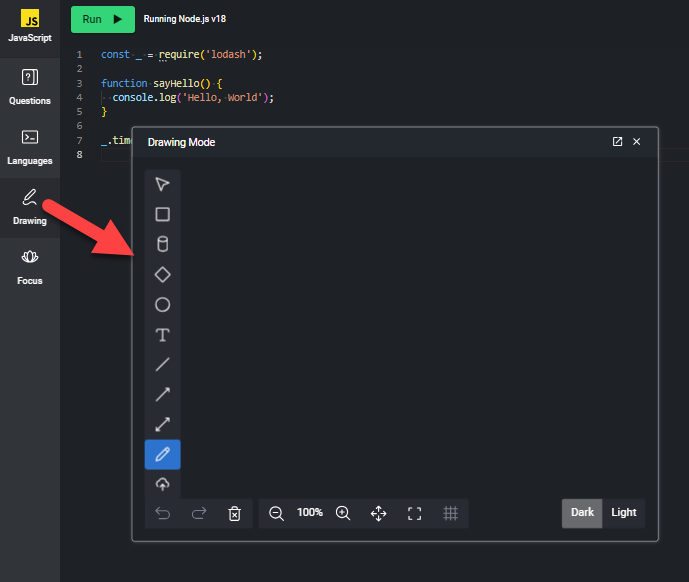The width and height of the screenshot is (689, 582).
Task: Switch drawing theme to Dark
Action: tap(582, 513)
